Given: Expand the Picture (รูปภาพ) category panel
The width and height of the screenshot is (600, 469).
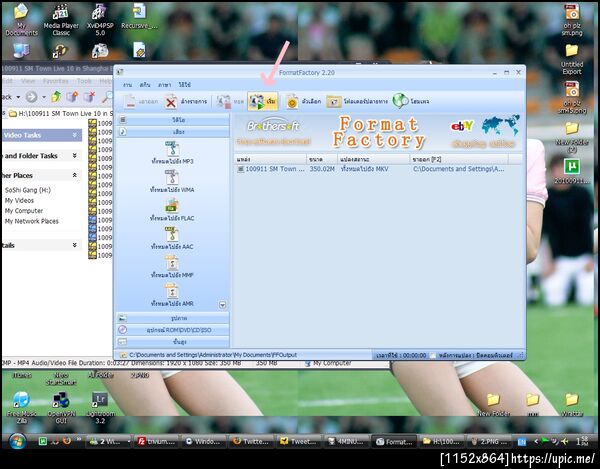Looking at the screenshot, I should (x=173, y=318).
